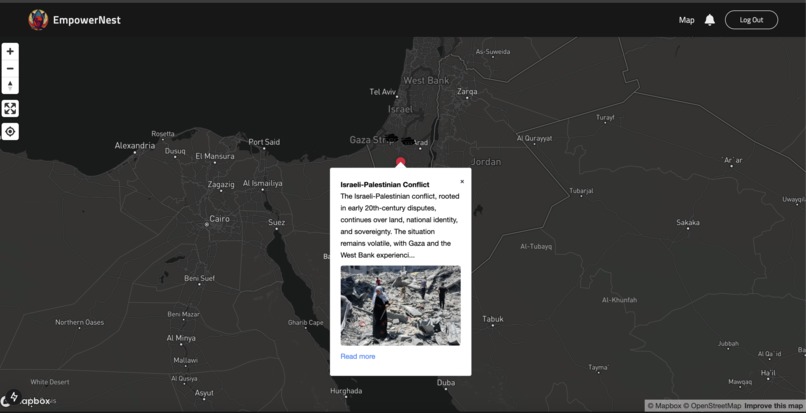Click the Tabuk city label

[492, 319]
